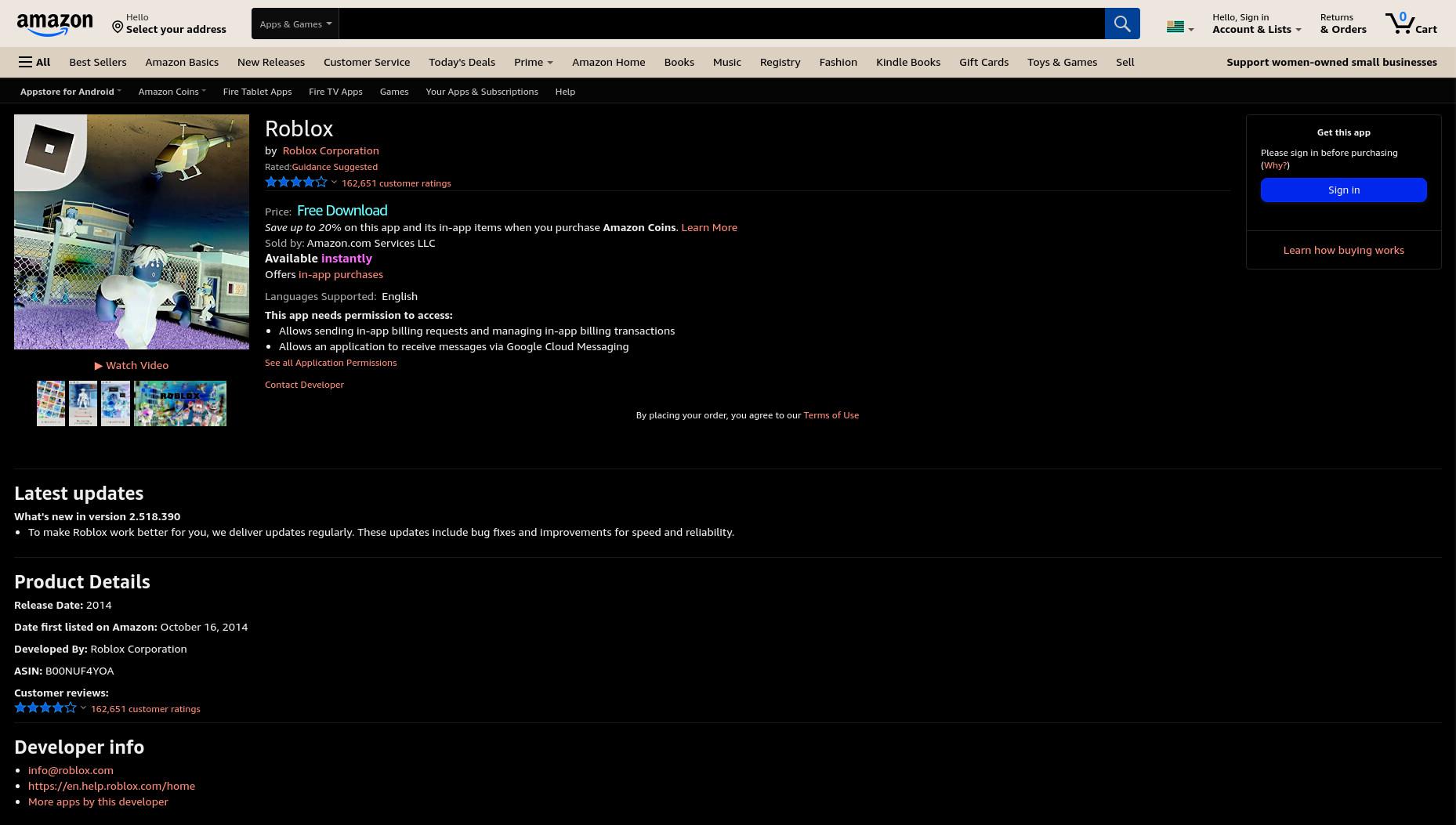This screenshot has width=1456, height=825.
Task: Open Fashion category
Action: (x=838, y=62)
